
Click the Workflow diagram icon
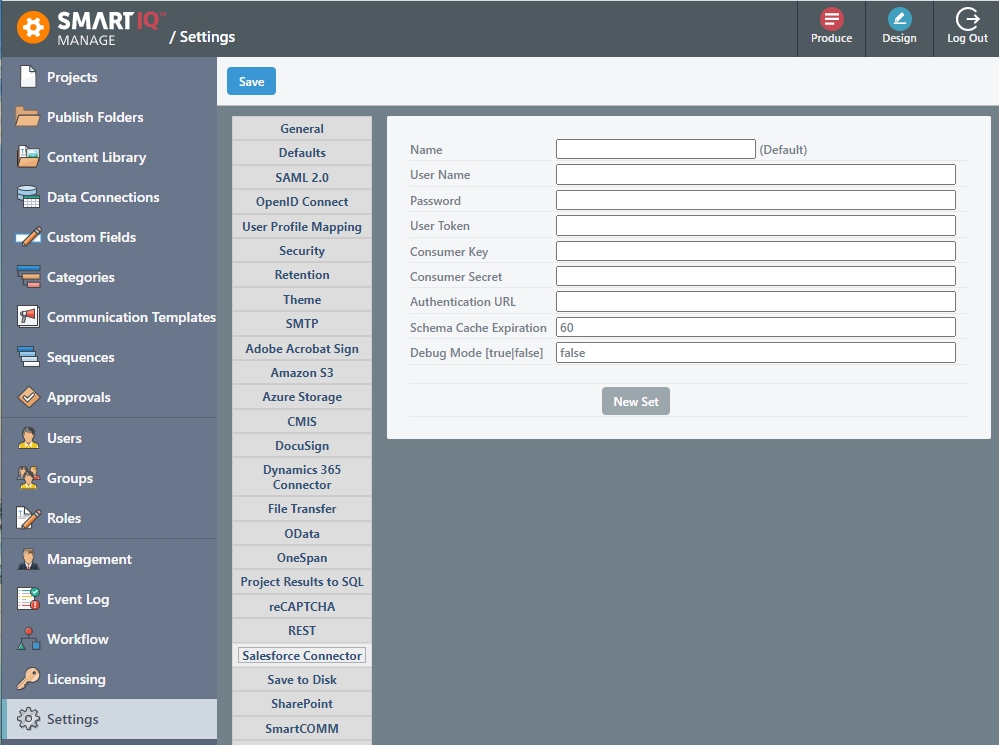point(28,639)
